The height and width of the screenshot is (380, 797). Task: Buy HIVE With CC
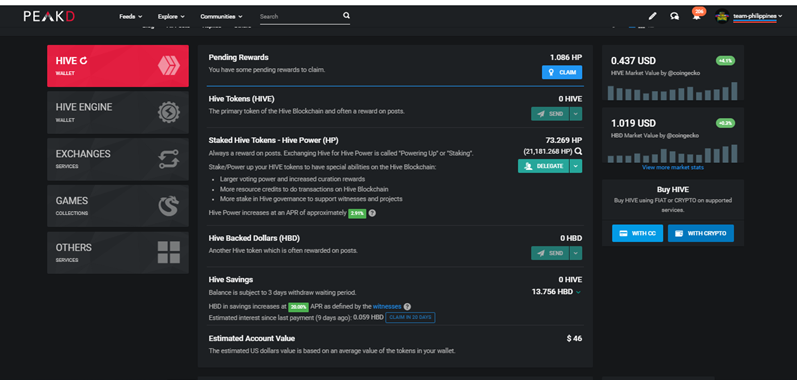click(x=637, y=233)
